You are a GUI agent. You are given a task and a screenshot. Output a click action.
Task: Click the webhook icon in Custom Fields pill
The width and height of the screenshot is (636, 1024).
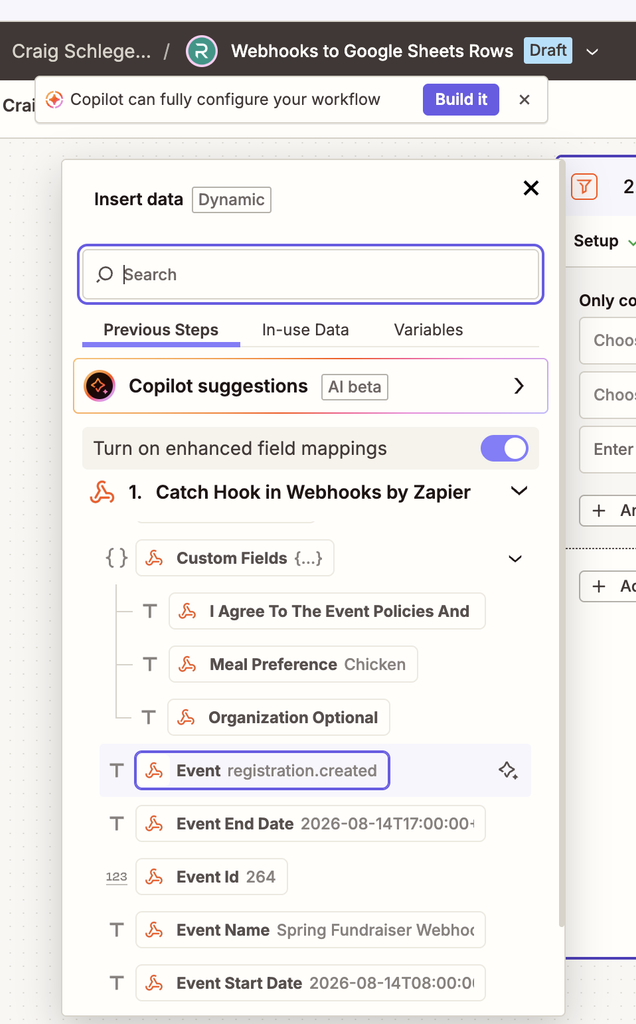[x=154, y=558]
